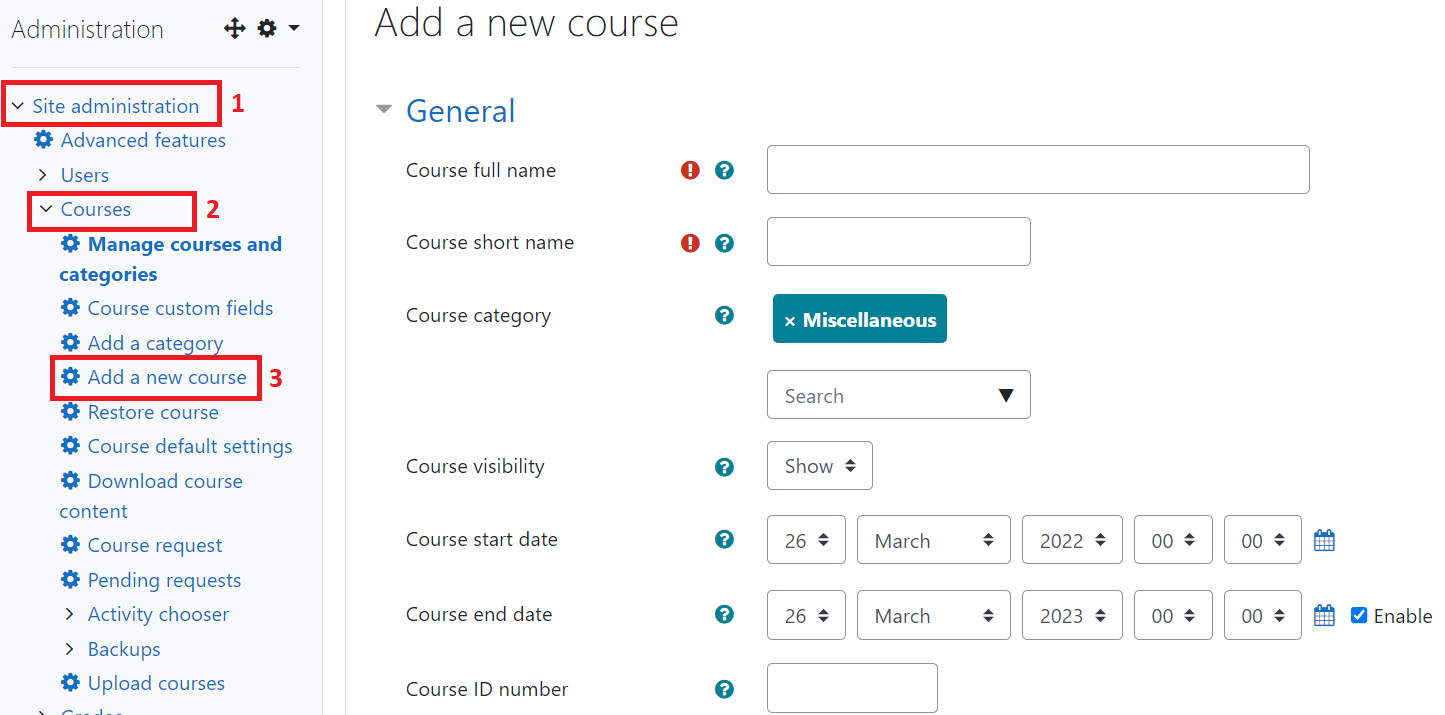Enable the course end date checkbox
1445x715 pixels.
point(1359,615)
